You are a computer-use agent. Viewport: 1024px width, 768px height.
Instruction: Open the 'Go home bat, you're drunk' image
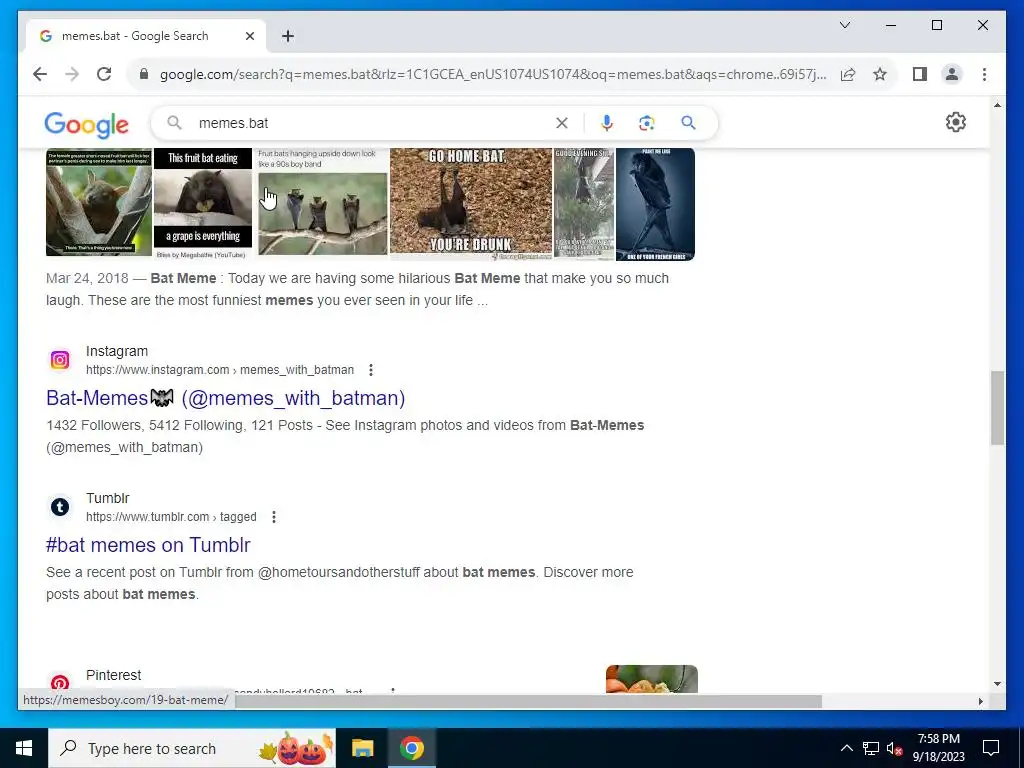(x=471, y=204)
